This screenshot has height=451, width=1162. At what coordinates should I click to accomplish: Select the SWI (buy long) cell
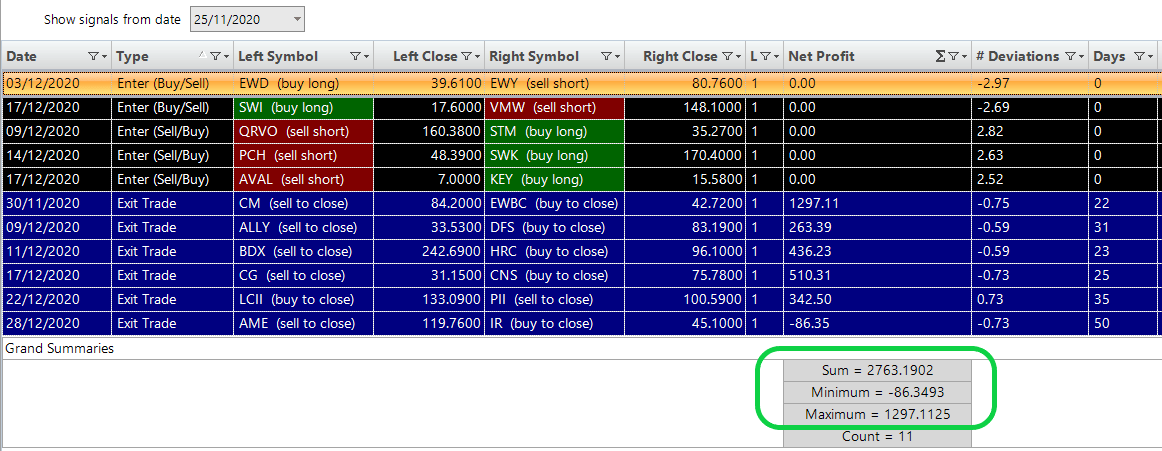[302, 107]
